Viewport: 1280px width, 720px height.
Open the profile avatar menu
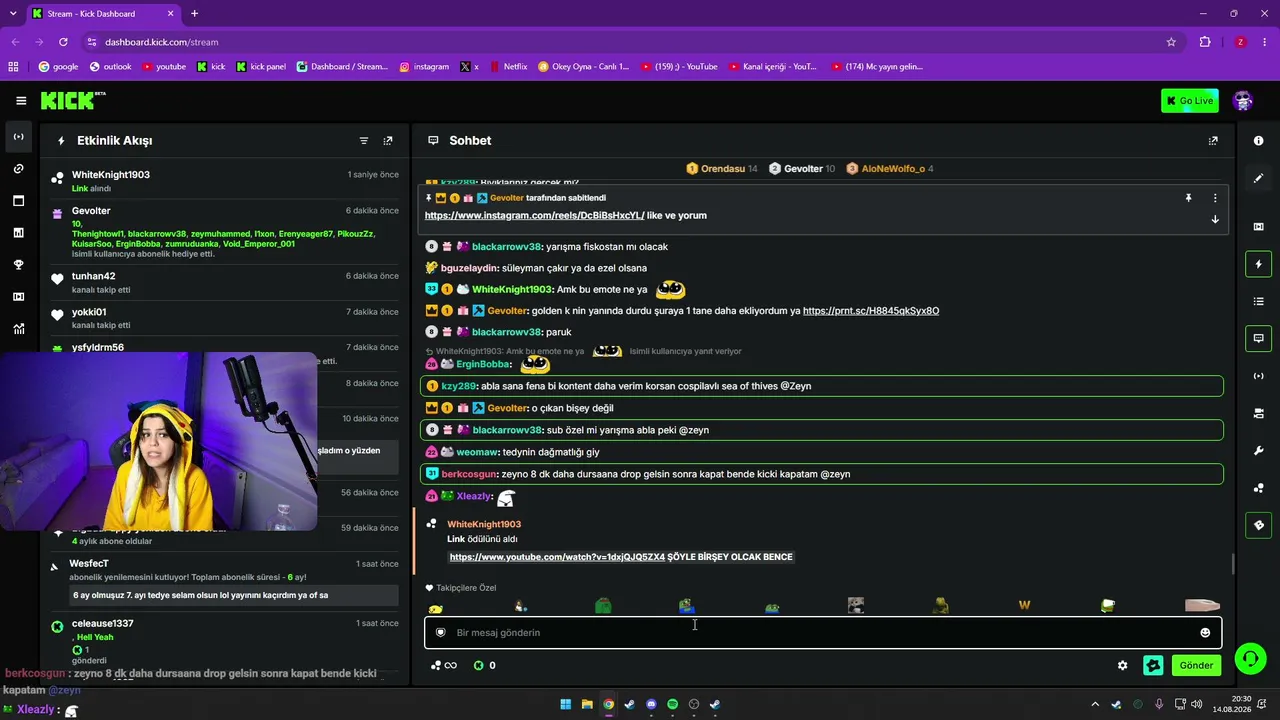(1243, 100)
